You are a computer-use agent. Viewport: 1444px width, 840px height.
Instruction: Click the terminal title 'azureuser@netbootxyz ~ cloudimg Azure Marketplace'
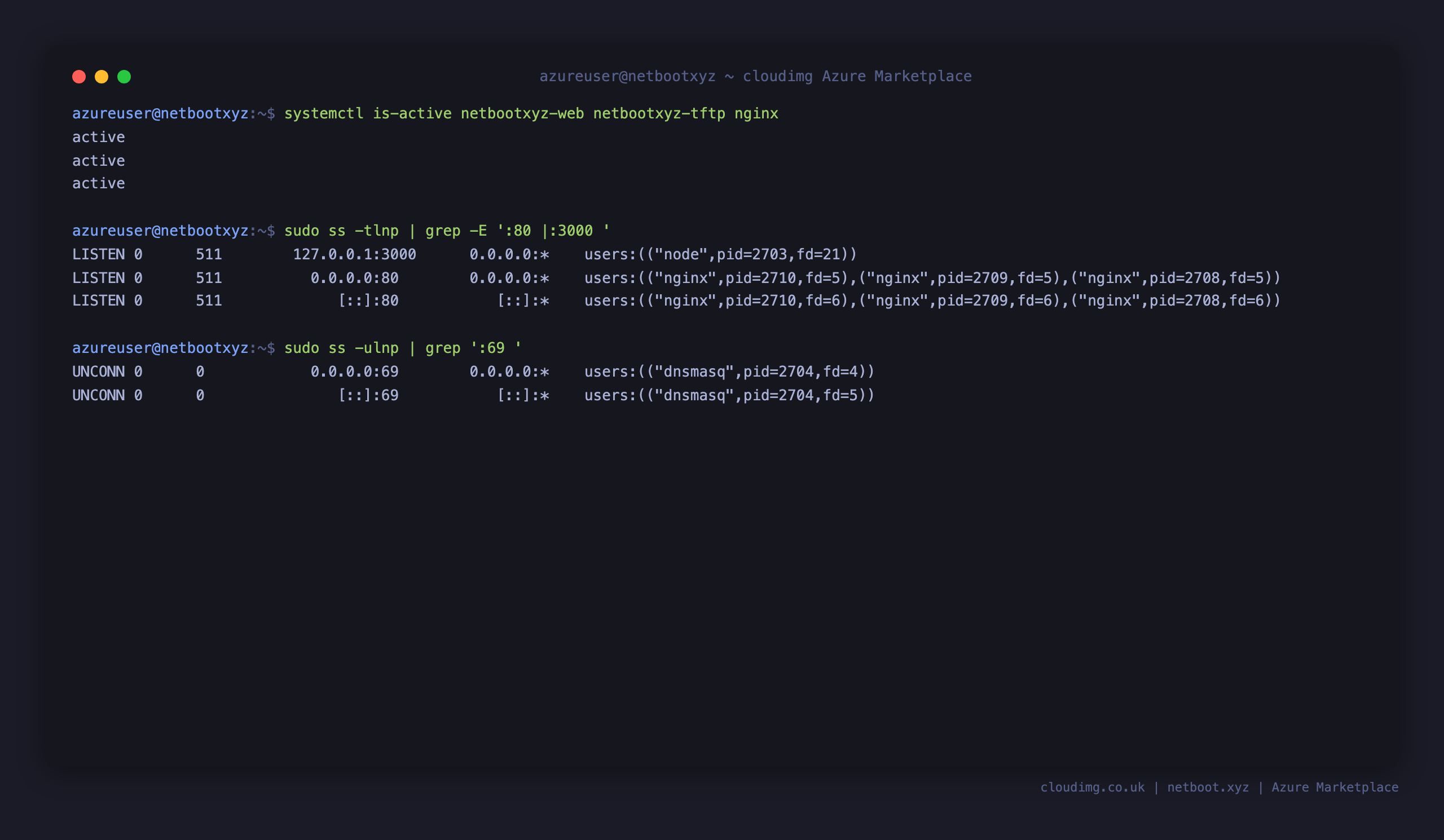click(x=755, y=76)
